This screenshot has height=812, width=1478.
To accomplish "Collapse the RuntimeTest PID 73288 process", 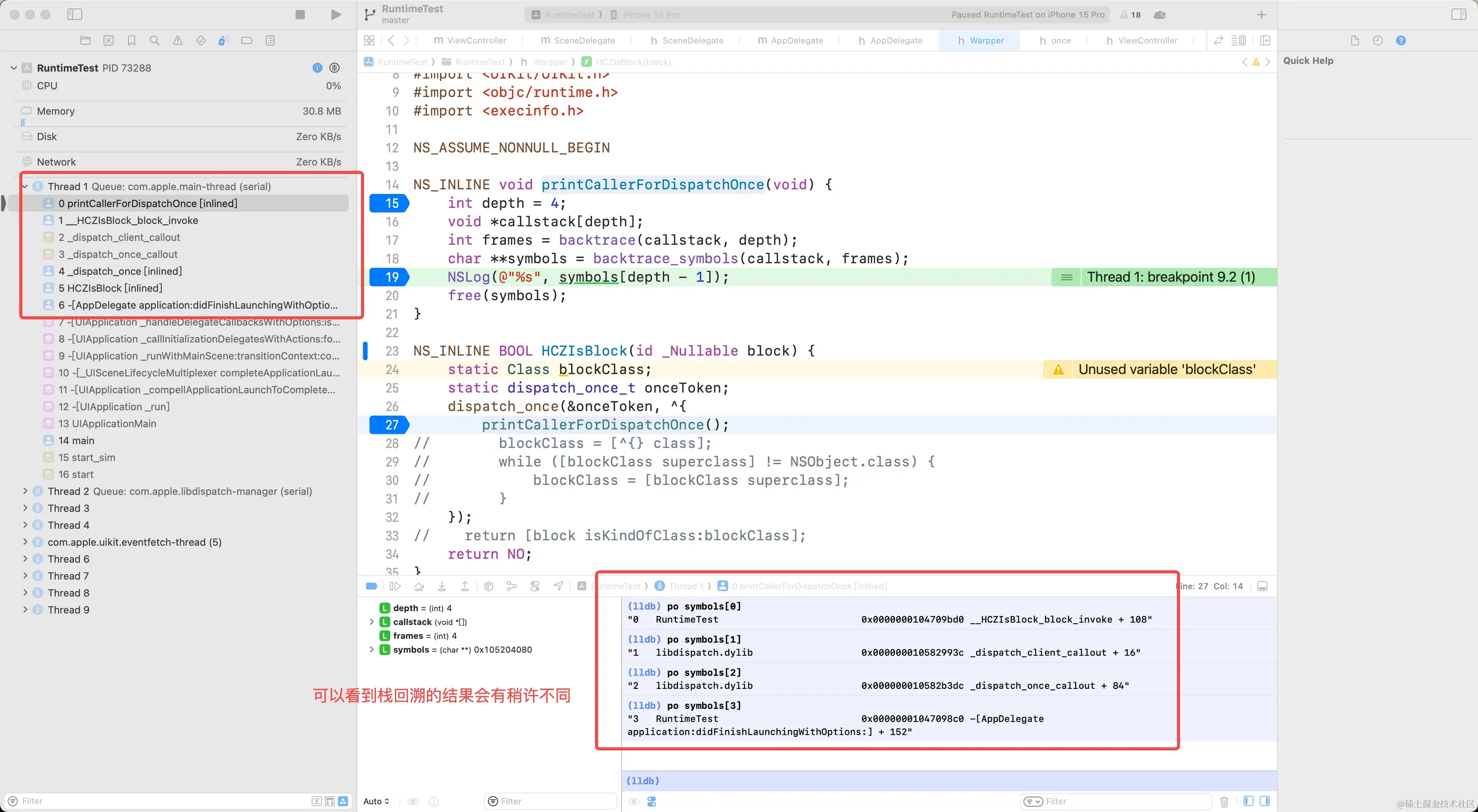I will tap(14, 67).
